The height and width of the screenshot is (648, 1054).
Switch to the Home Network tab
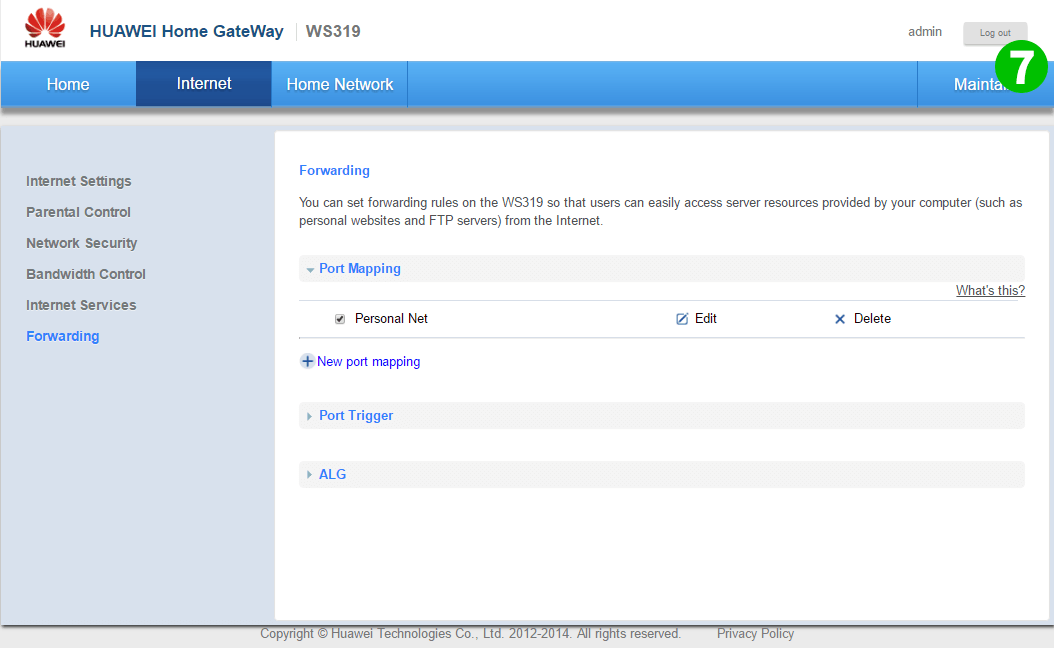[x=339, y=84]
